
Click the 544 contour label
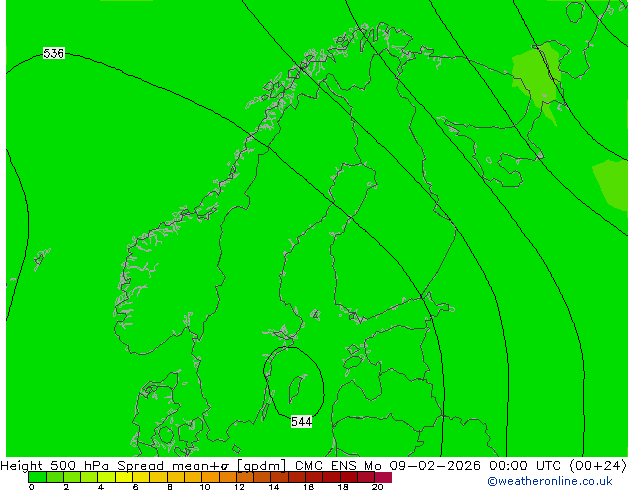[x=302, y=422]
